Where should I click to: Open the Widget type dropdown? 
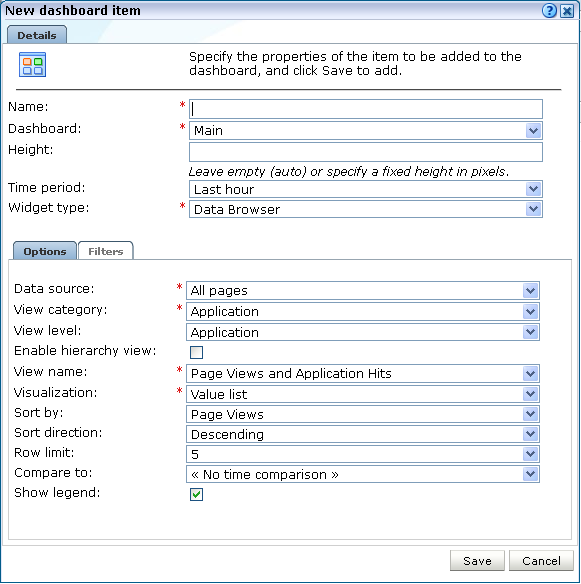[366, 209]
